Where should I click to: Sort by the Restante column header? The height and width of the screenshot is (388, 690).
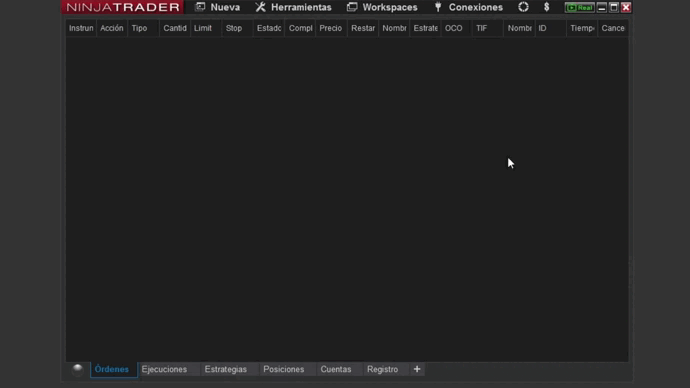(363, 28)
